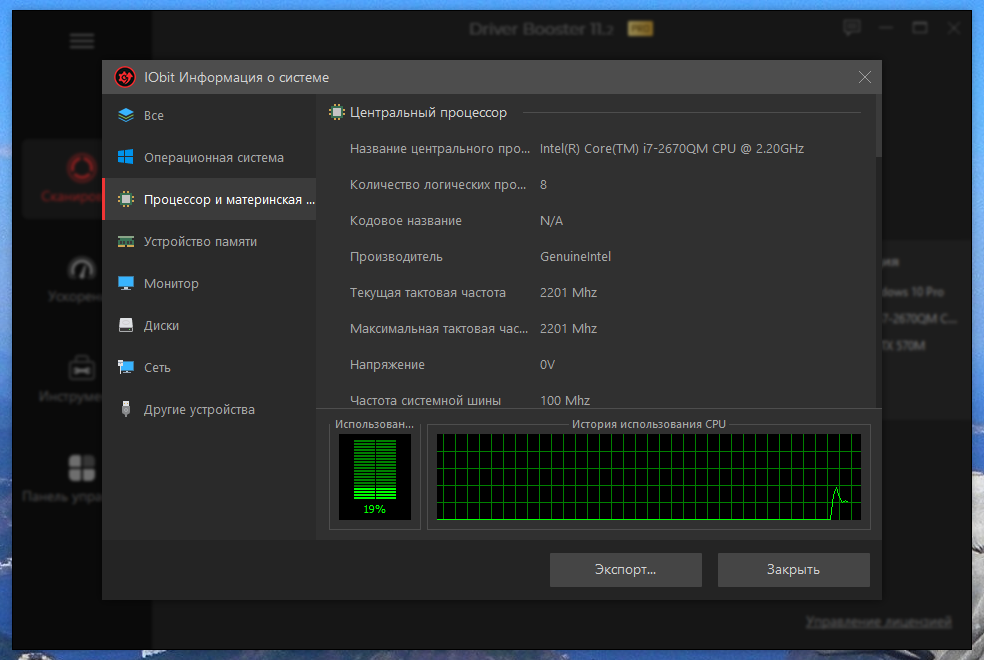Viewport: 984px width, 660px height.
Task: Click the Максимальная тактовая частота row label
Action: 439,329
